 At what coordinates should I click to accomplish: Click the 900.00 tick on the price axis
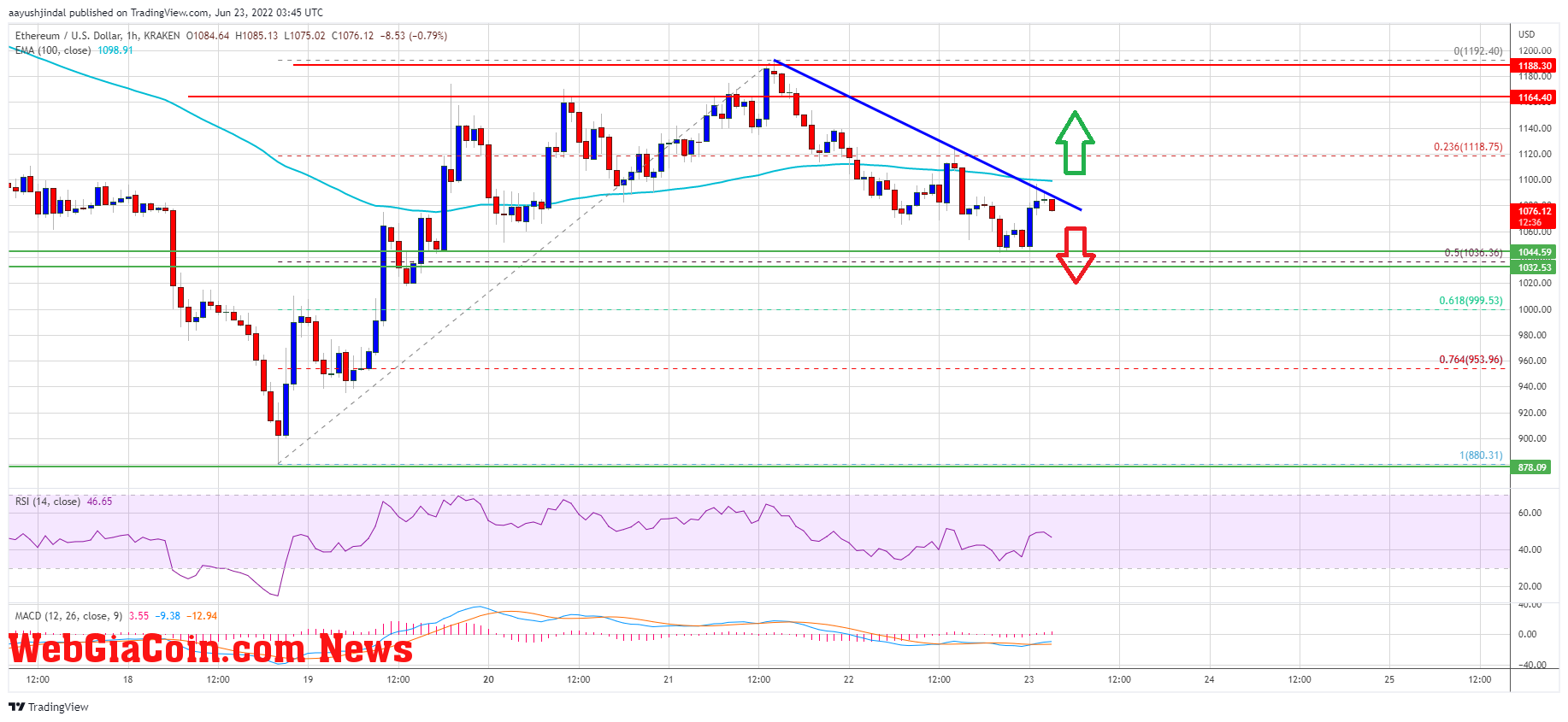coord(1532,438)
